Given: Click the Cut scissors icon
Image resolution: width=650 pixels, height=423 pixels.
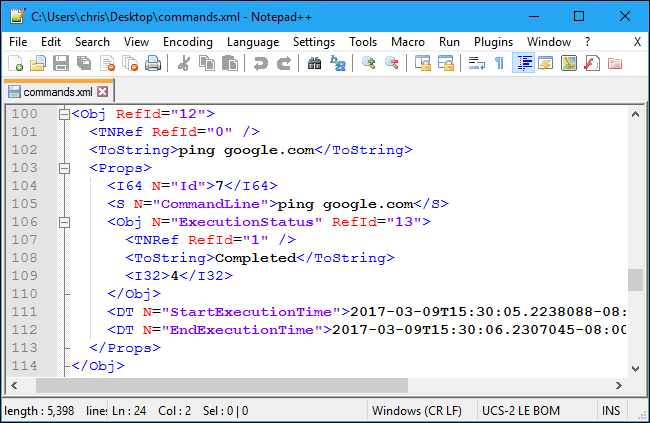Looking at the screenshot, I should (184, 63).
